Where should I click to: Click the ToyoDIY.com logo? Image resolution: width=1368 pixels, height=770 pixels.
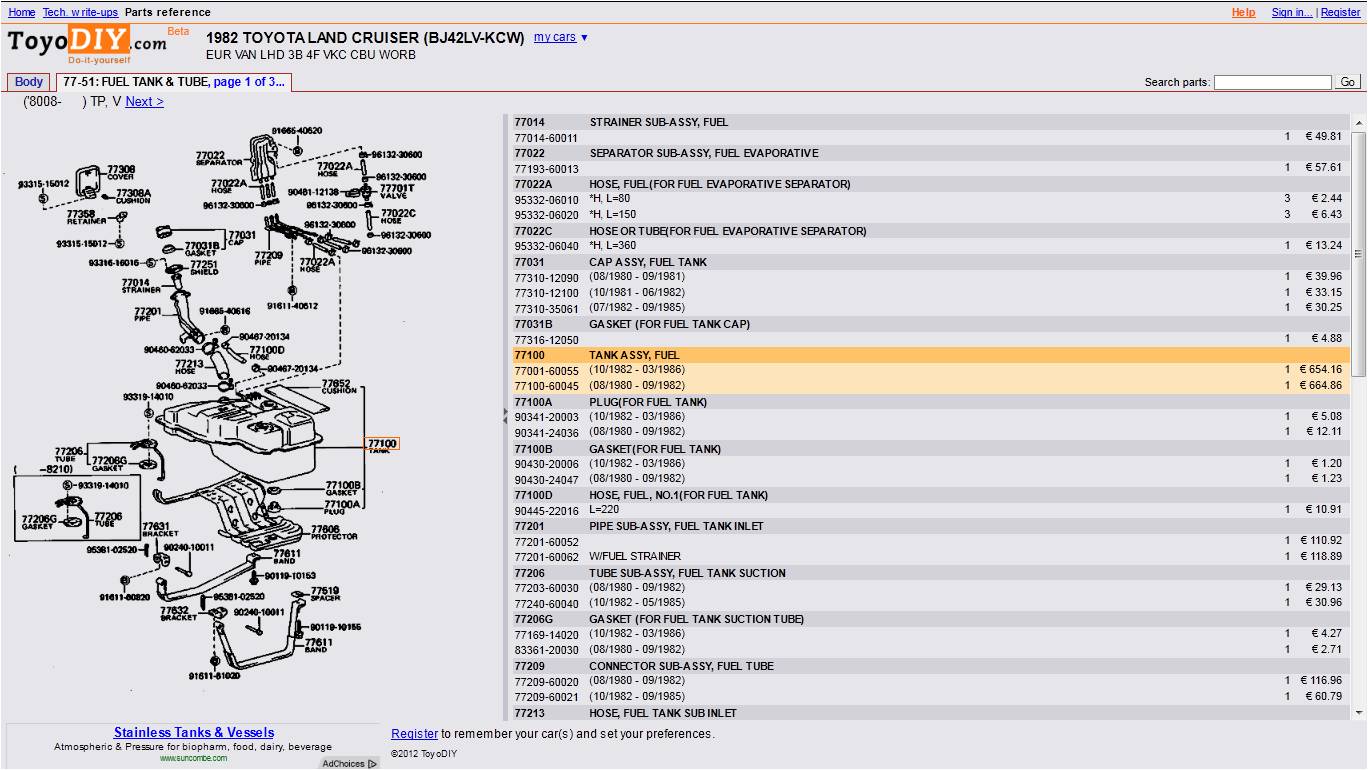[x=88, y=43]
